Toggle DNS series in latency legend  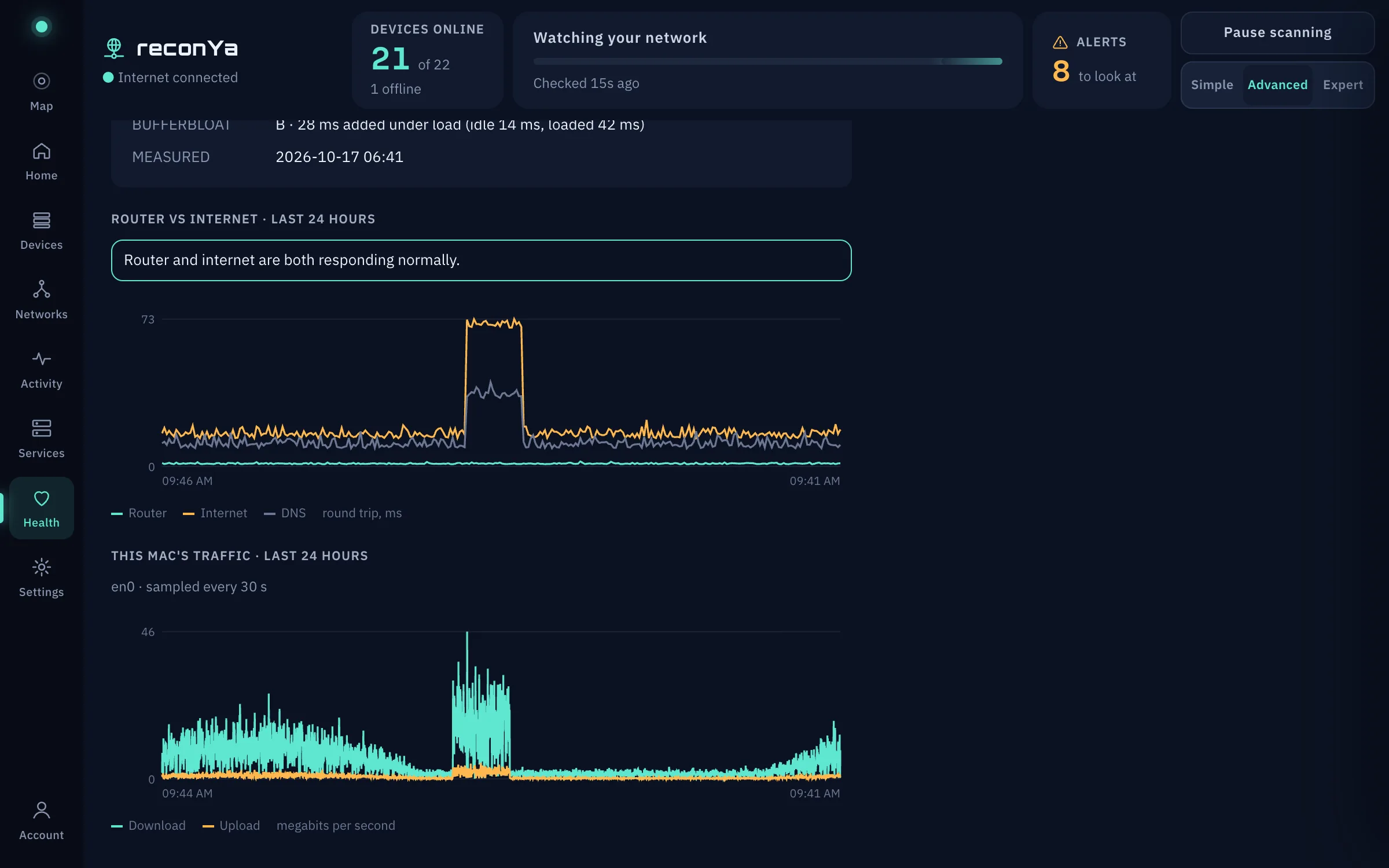click(285, 513)
